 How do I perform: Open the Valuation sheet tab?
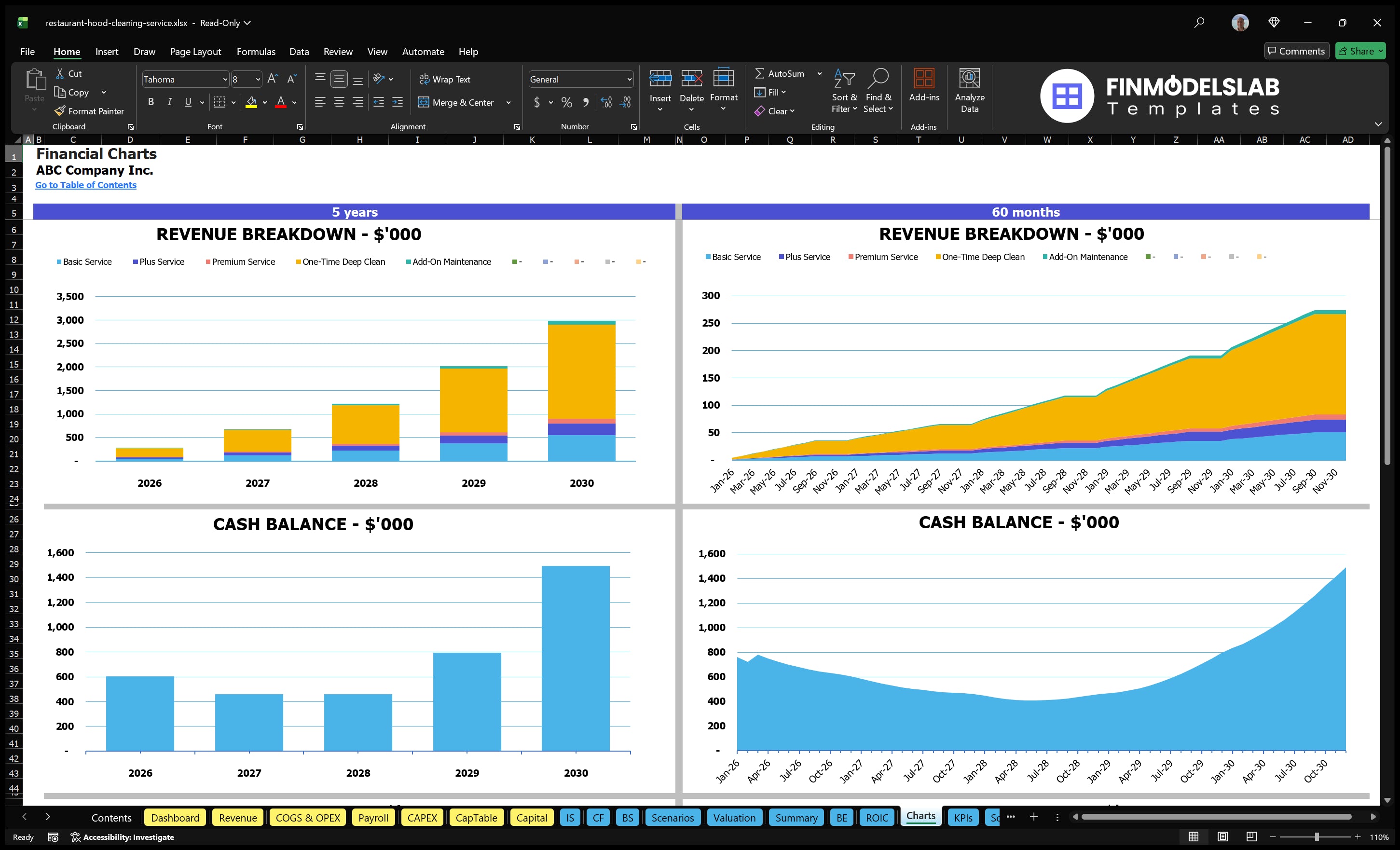pos(734,818)
